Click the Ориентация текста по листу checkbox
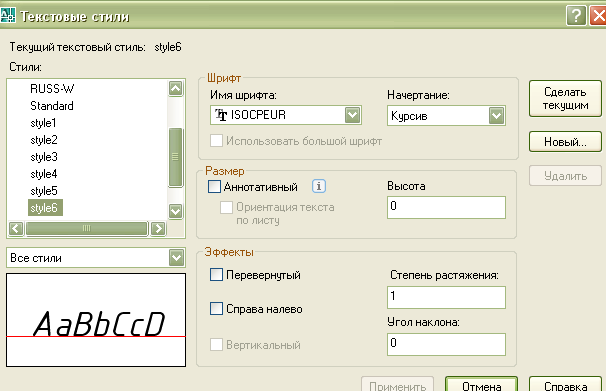The image size is (606, 391). (226, 207)
